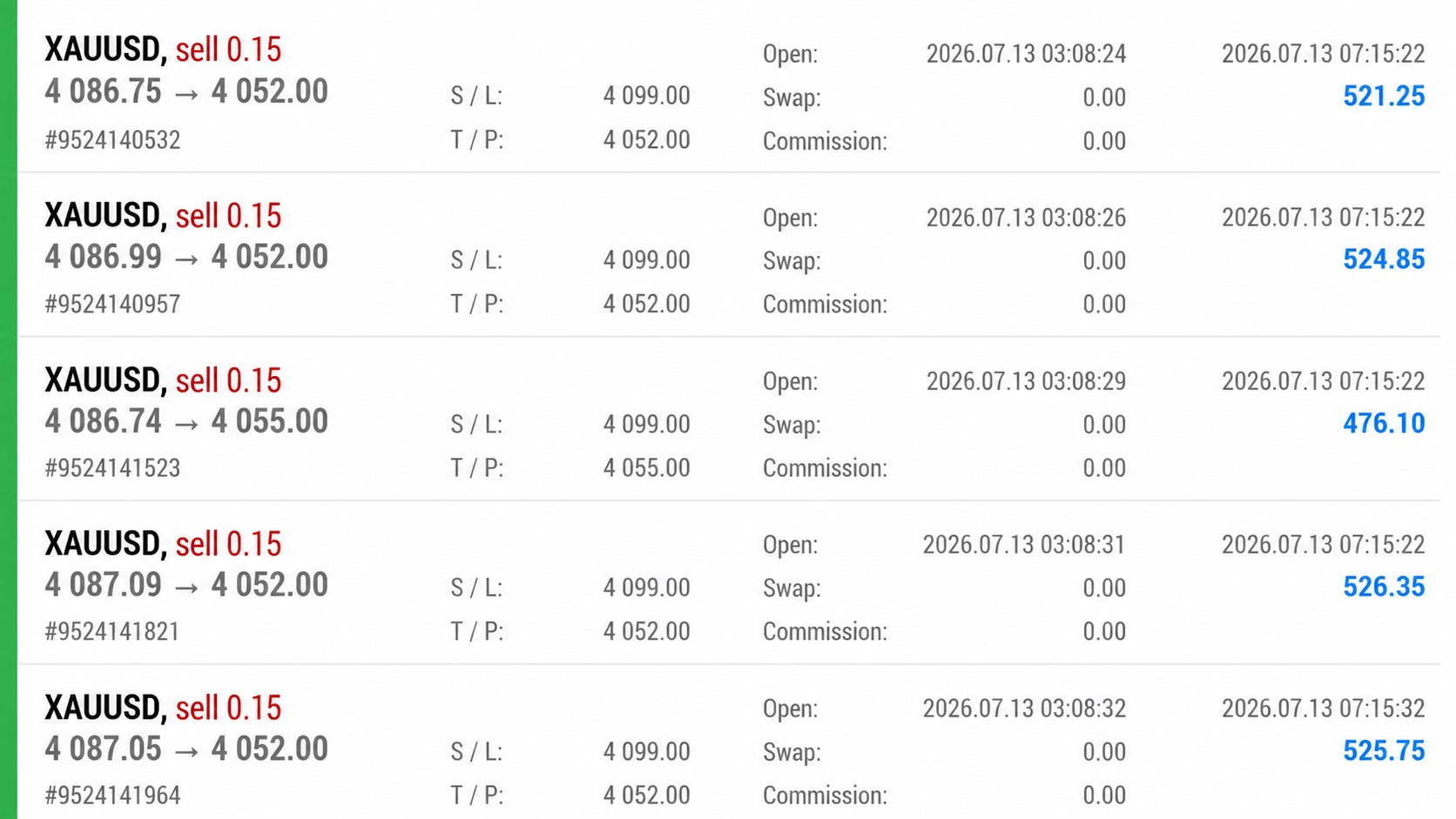Select trade ticket #9524140957
This screenshot has height=819, width=1456.
112,305
